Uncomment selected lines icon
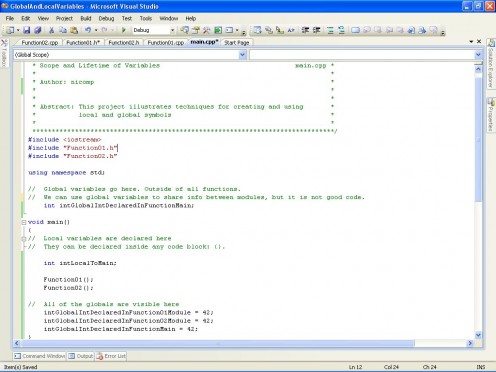This screenshot has height=372, width=496. click(341, 30)
